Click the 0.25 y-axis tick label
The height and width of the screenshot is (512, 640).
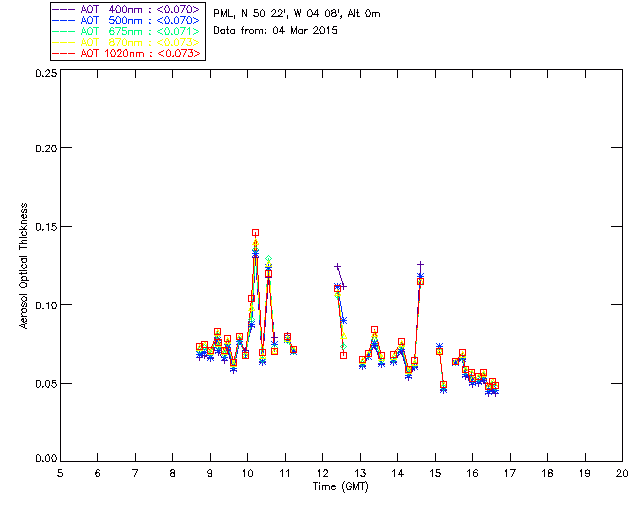coord(44,74)
